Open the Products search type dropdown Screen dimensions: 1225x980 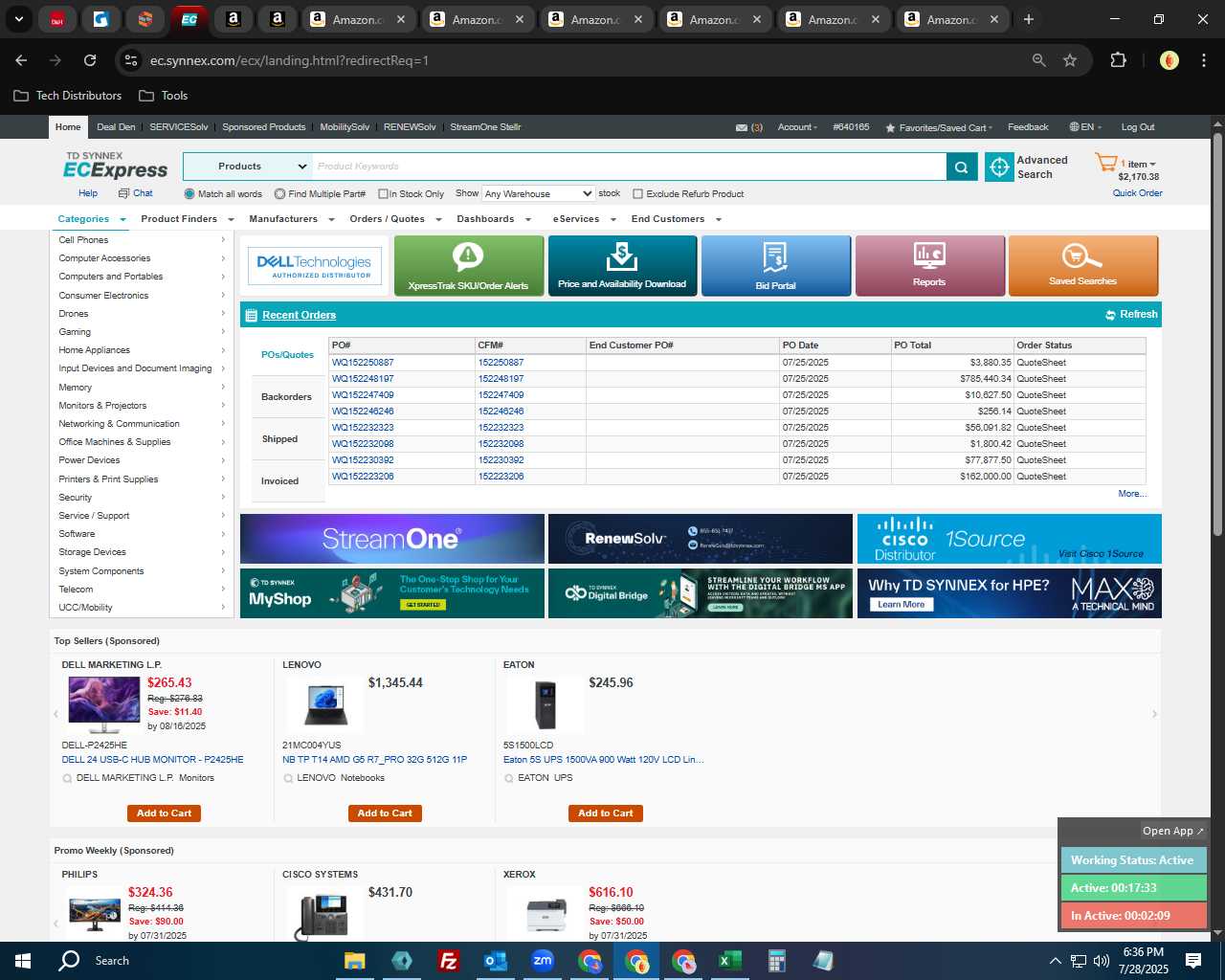[248, 167]
